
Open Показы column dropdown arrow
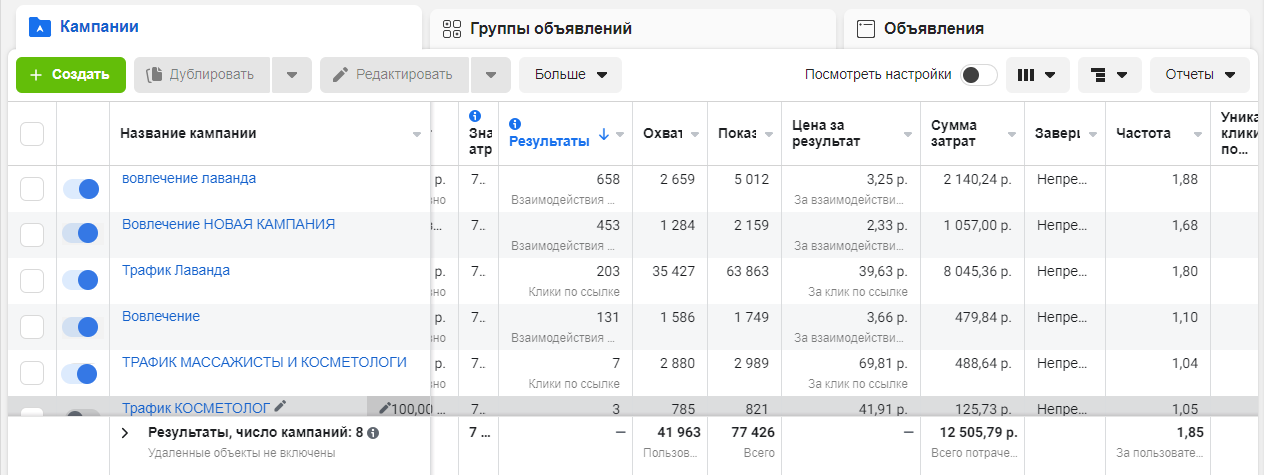769,134
